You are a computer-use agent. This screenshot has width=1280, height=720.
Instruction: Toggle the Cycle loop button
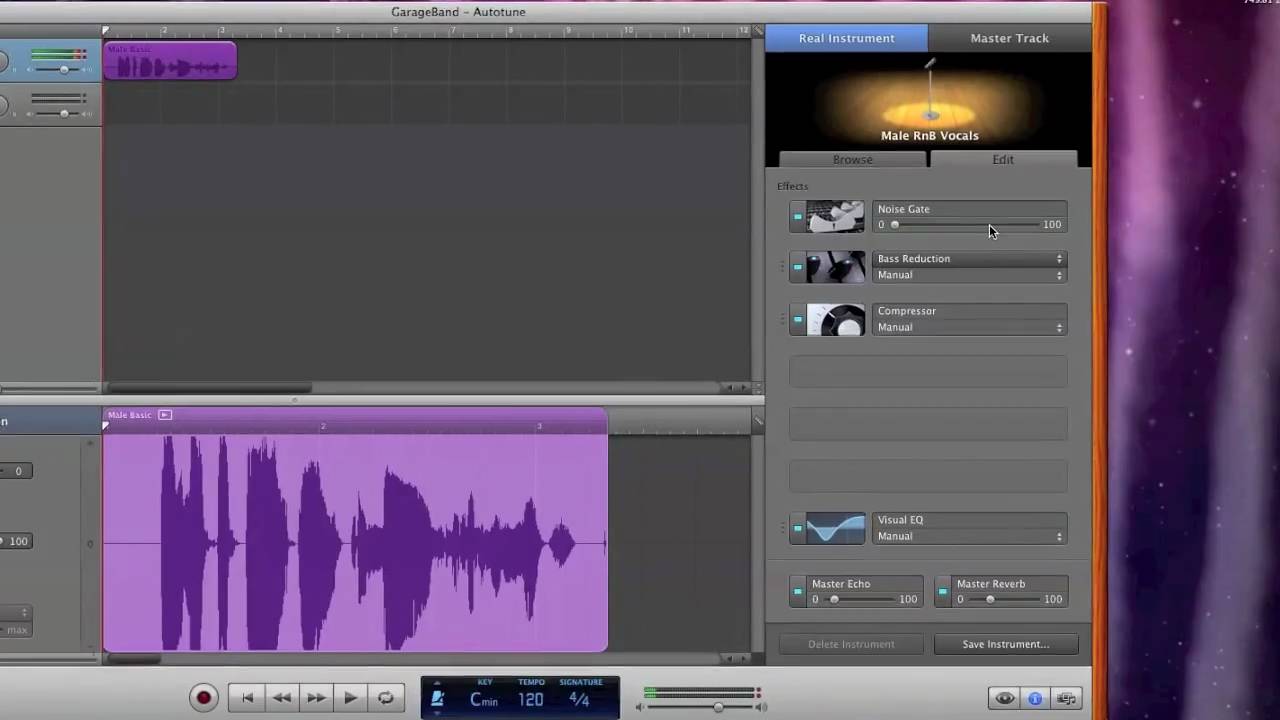point(385,698)
